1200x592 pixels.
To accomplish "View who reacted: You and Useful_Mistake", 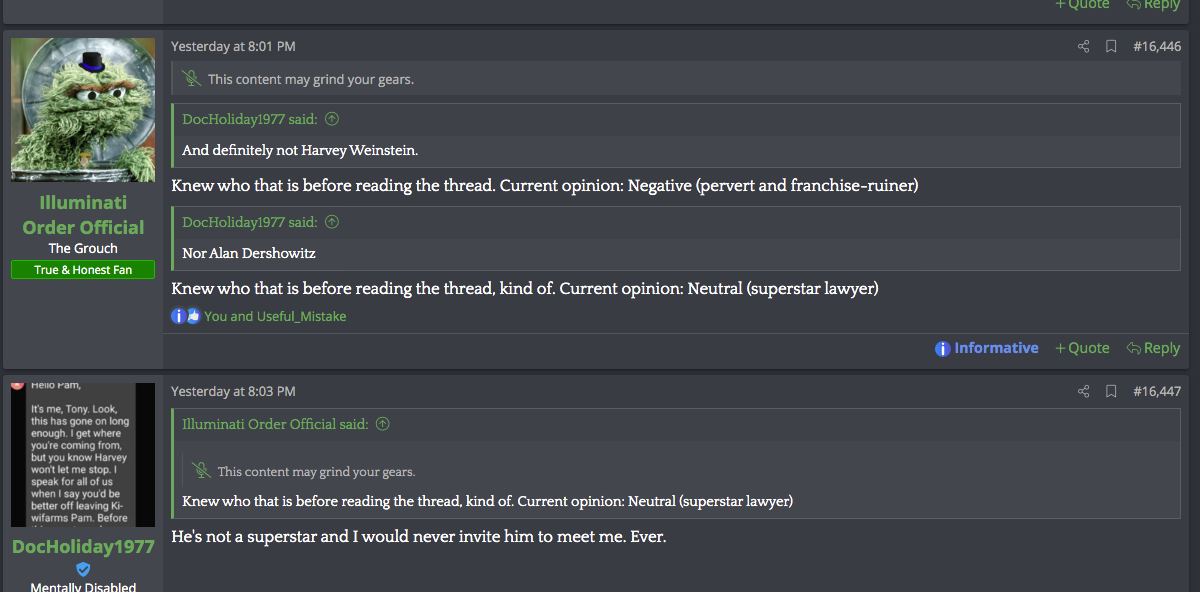I will tap(275, 316).
